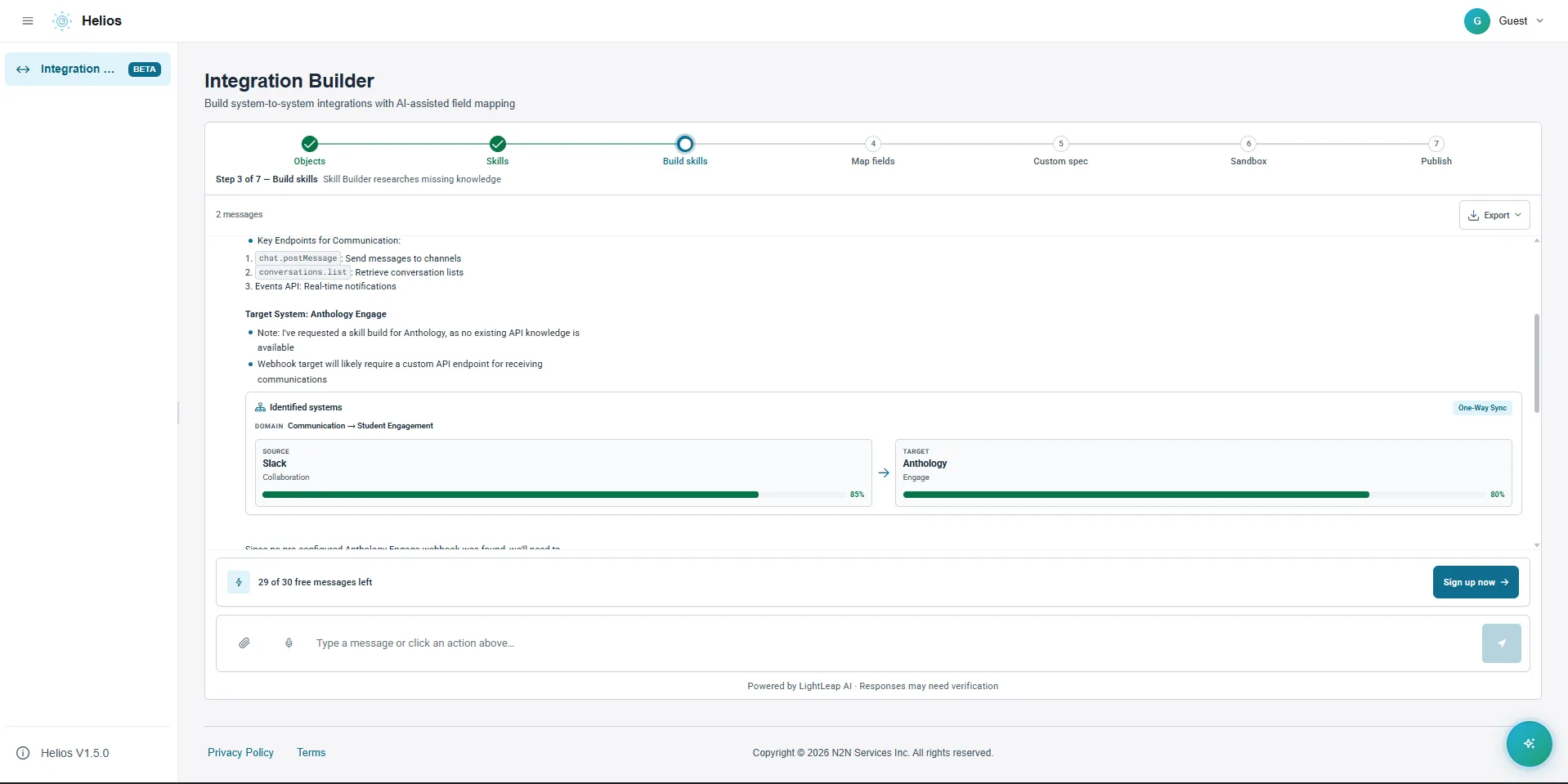The height and width of the screenshot is (784, 1568).
Task: Jump to step 6 Sandbox
Action: click(1248, 150)
